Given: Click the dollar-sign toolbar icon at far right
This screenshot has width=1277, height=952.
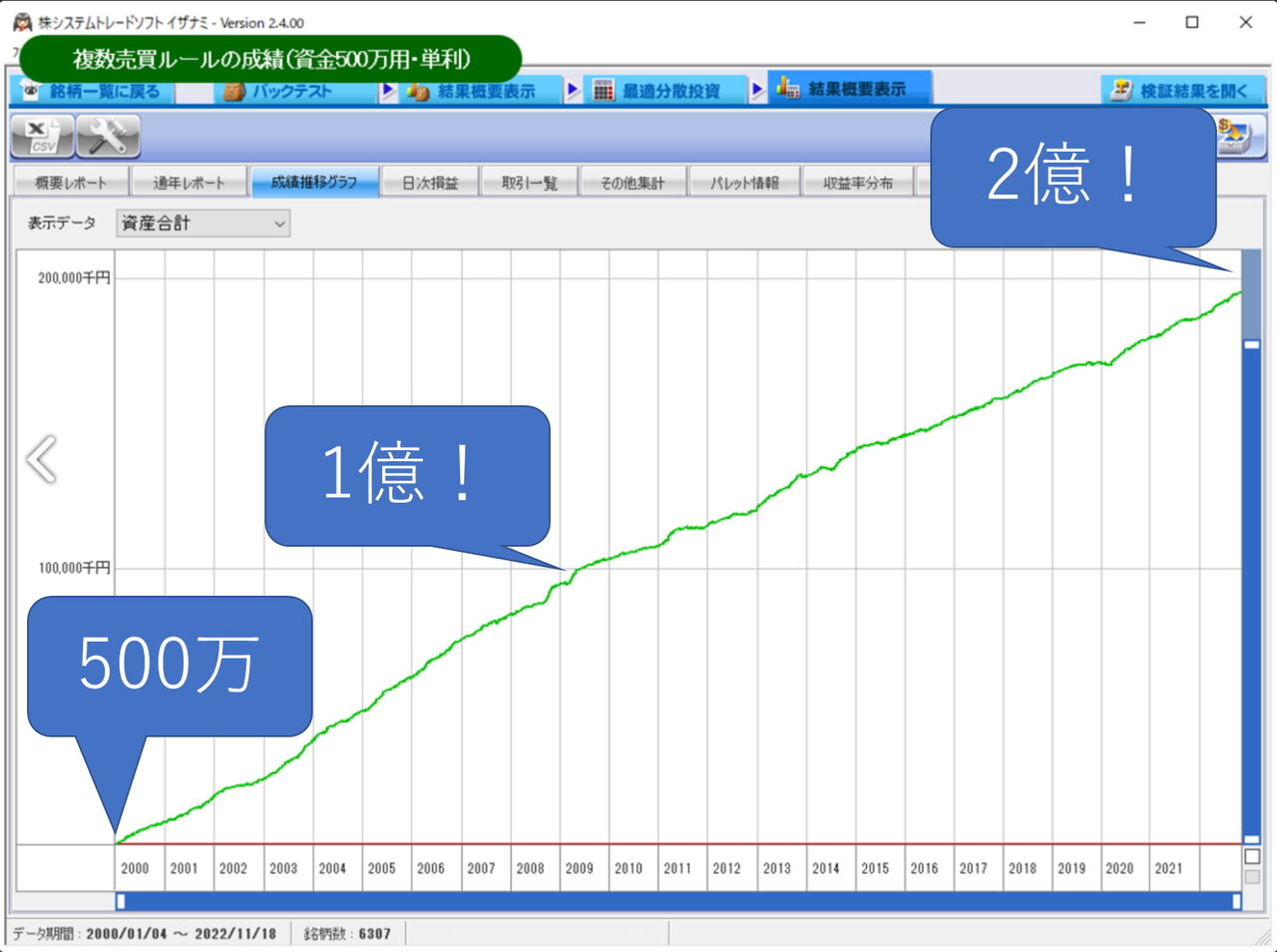Looking at the screenshot, I should [x=1238, y=137].
